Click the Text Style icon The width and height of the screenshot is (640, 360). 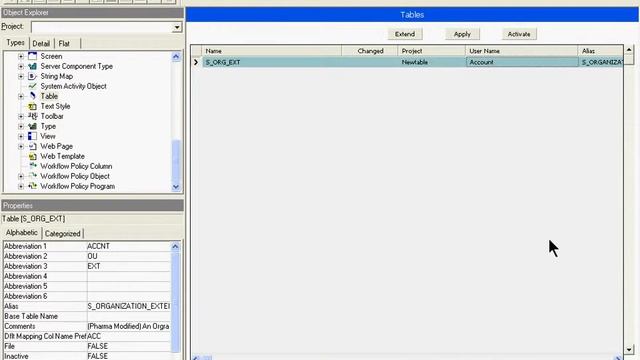point(32,106)
